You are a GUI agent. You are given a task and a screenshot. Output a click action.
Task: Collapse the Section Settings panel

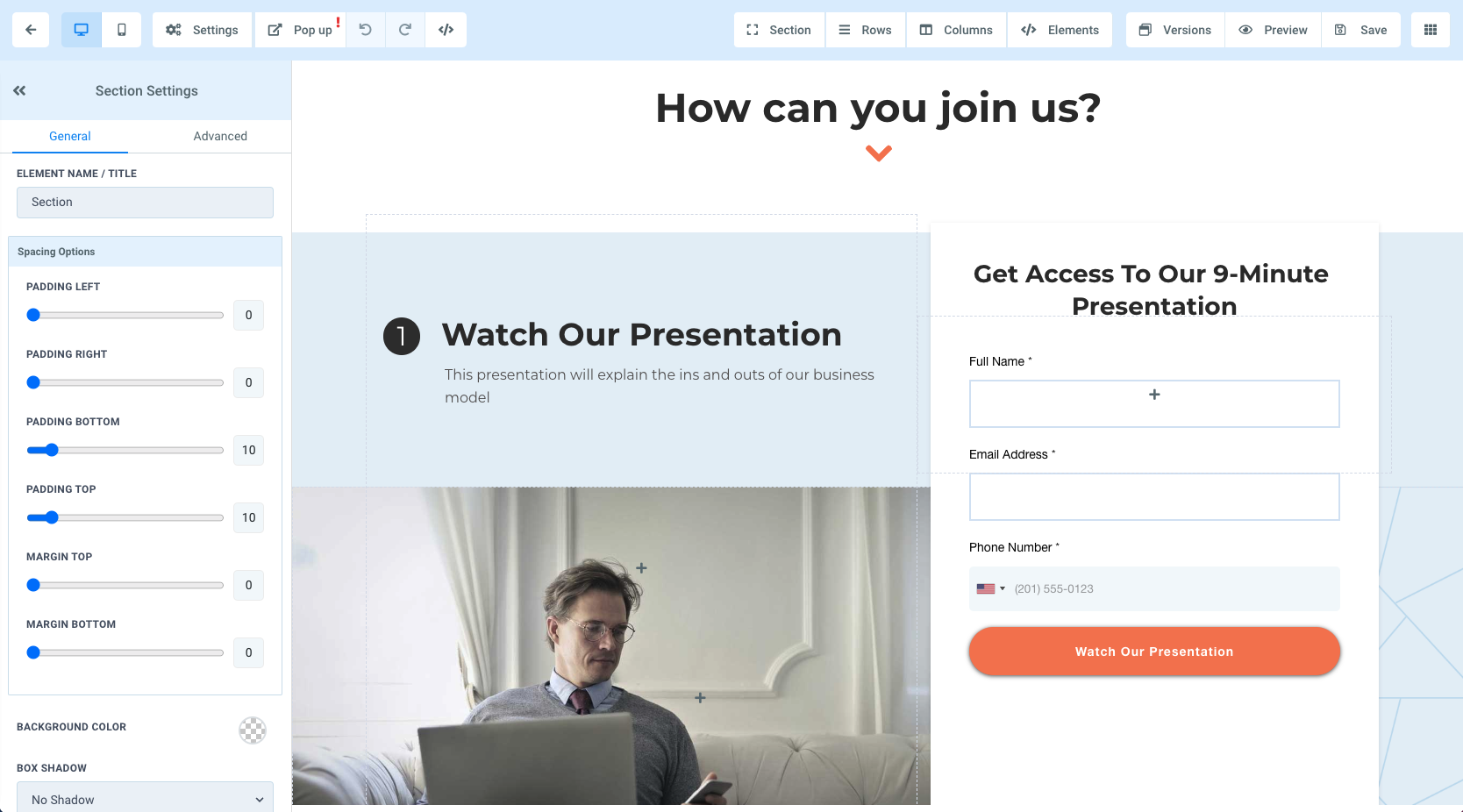[19, 90]
